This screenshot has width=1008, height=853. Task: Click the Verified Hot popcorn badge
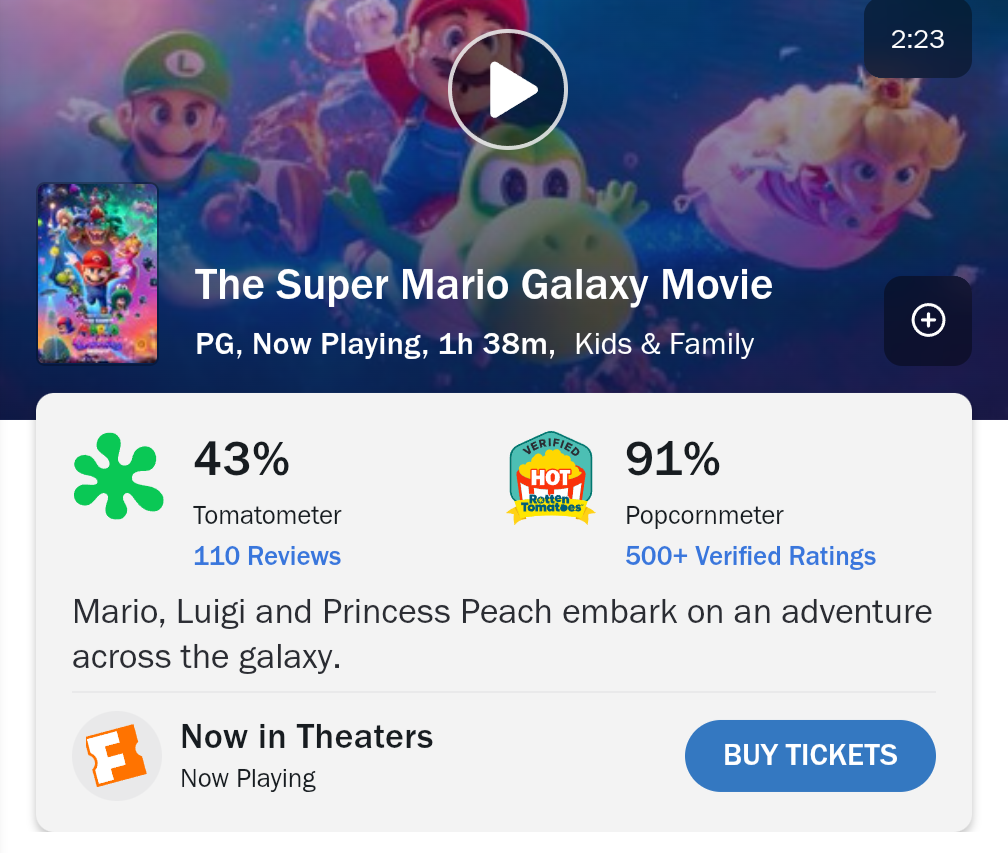click(x=551, y=478)
